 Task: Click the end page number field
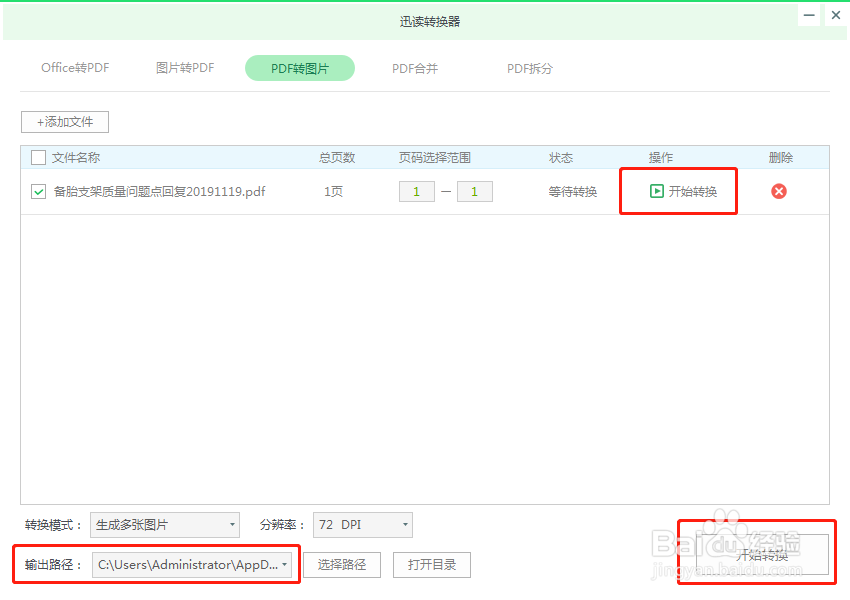(x=474, y=191)
